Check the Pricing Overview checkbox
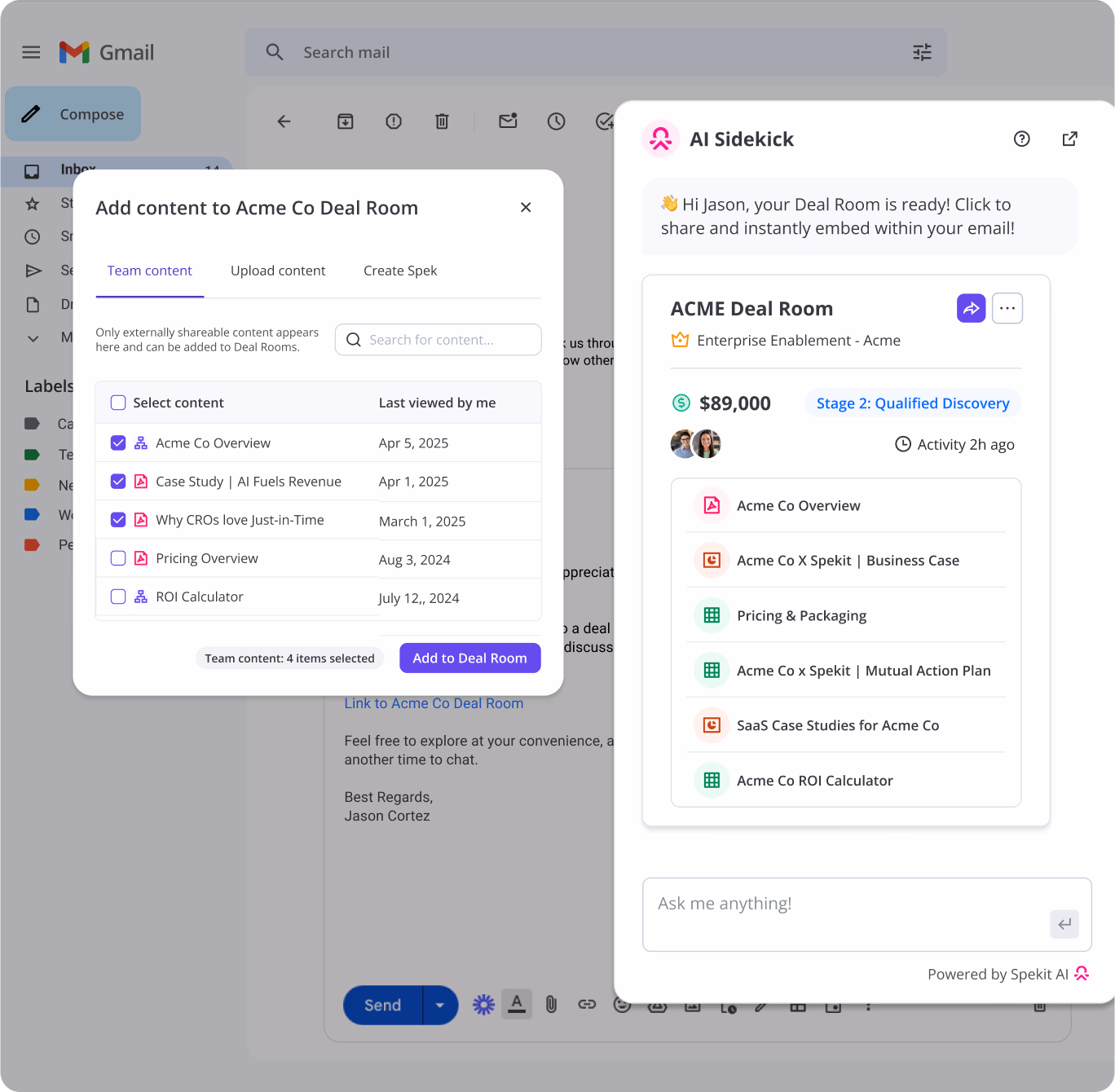The height and width of the screenshot is (1092, 1115). 118,558
